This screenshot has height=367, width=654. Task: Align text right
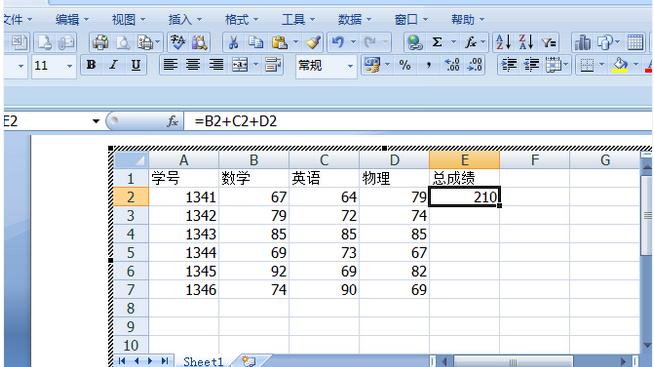216,65
